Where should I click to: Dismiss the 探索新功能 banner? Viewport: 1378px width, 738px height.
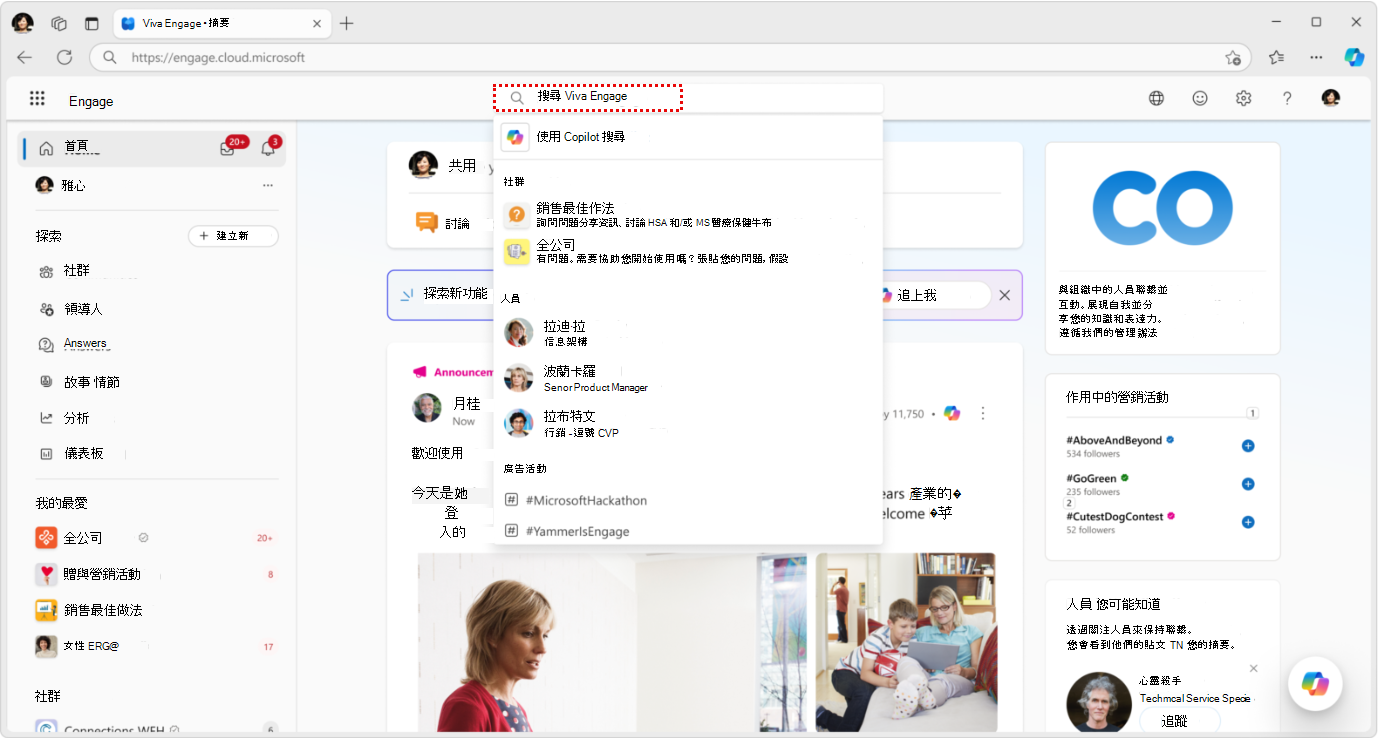(x=1004, y=295)
